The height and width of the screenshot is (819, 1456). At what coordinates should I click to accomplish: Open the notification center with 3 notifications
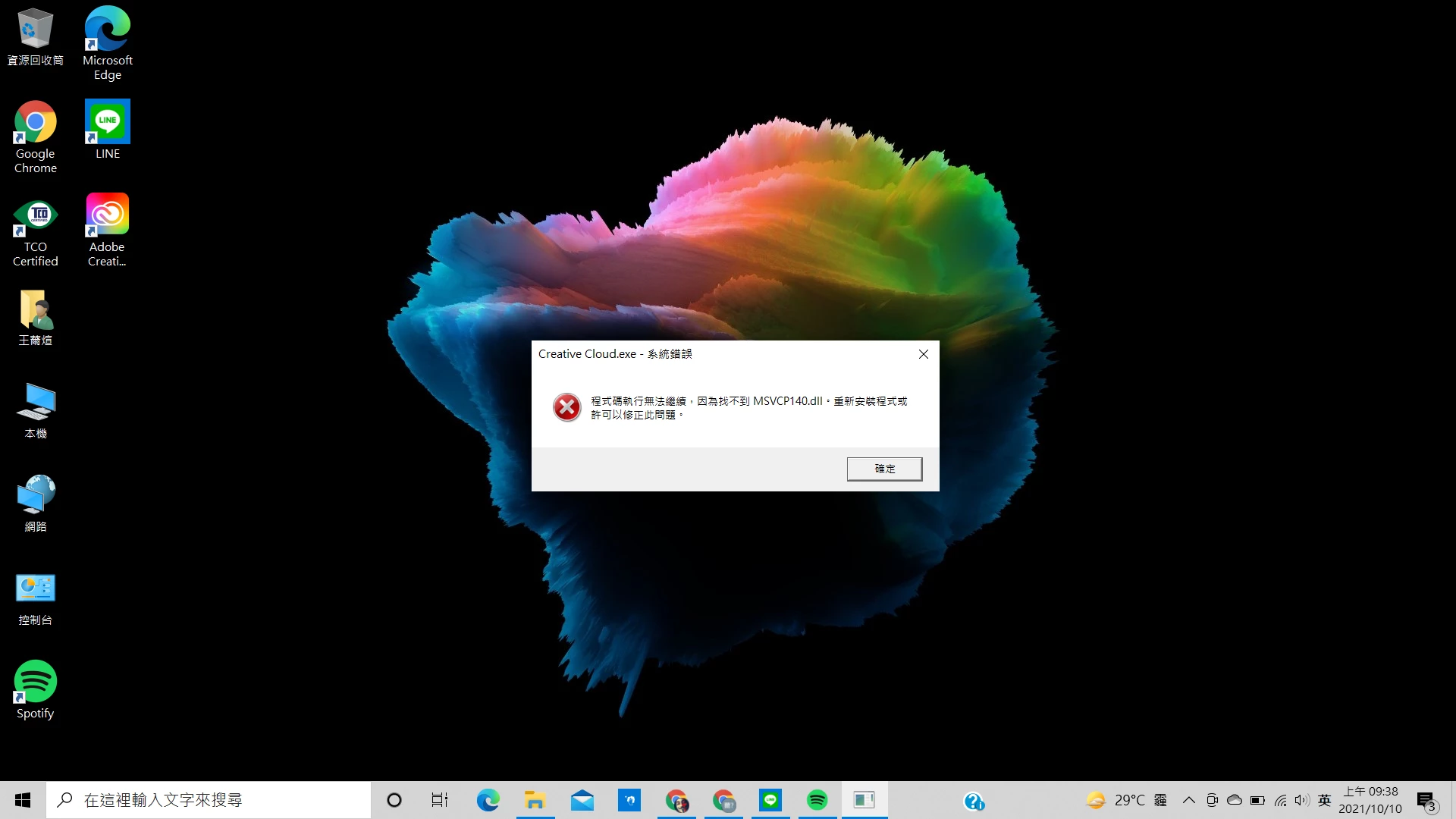pyautogui.click(x=1426, y=801)
